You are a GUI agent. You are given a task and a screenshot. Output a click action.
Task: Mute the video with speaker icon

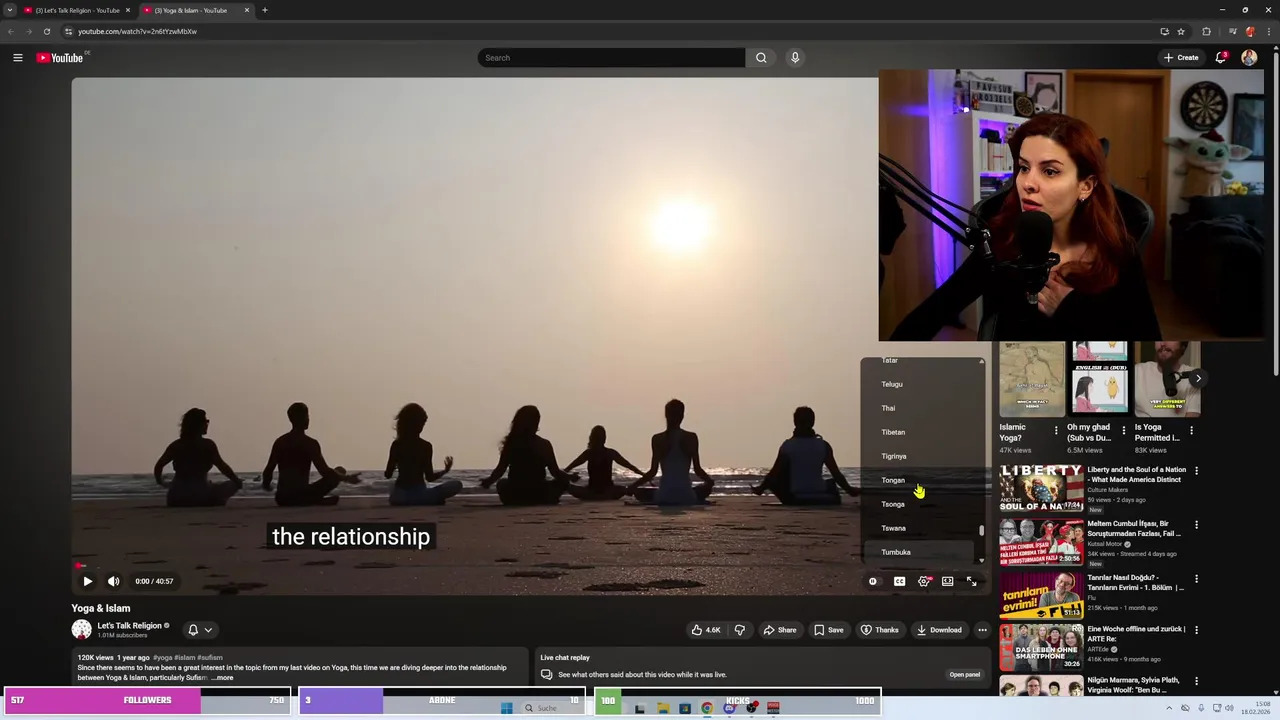pyautogui.click(x=114, y=581)
